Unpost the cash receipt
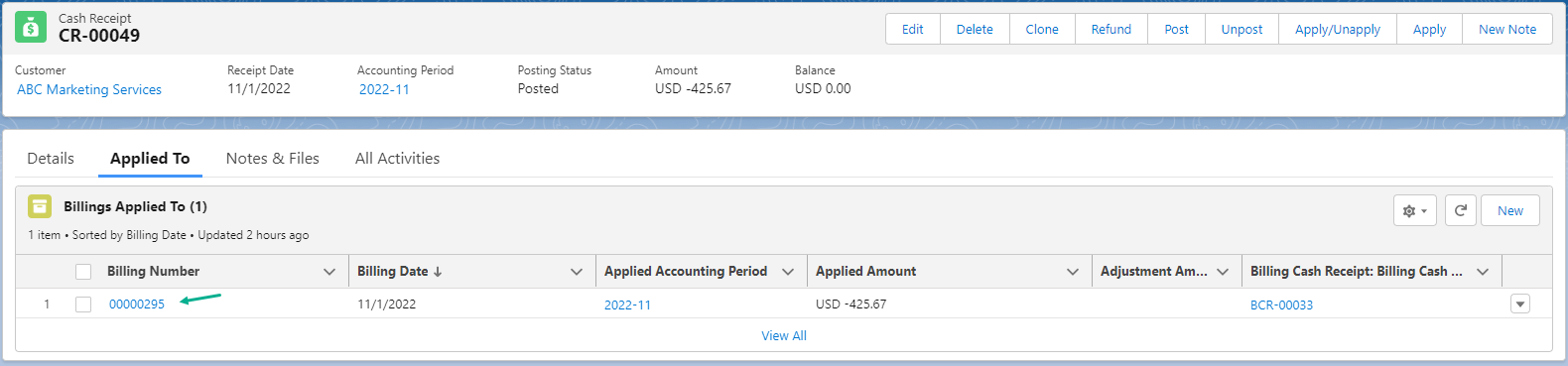The image size is (1568, 366). coord(1241,30)
